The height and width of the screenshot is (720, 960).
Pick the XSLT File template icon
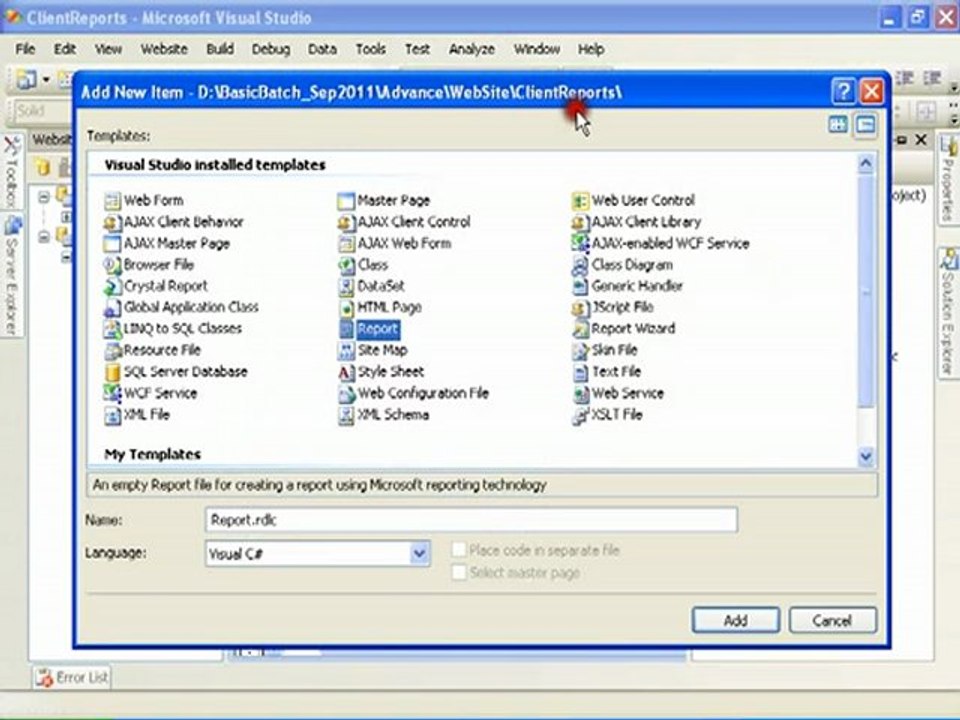click(x=580, y=415)
